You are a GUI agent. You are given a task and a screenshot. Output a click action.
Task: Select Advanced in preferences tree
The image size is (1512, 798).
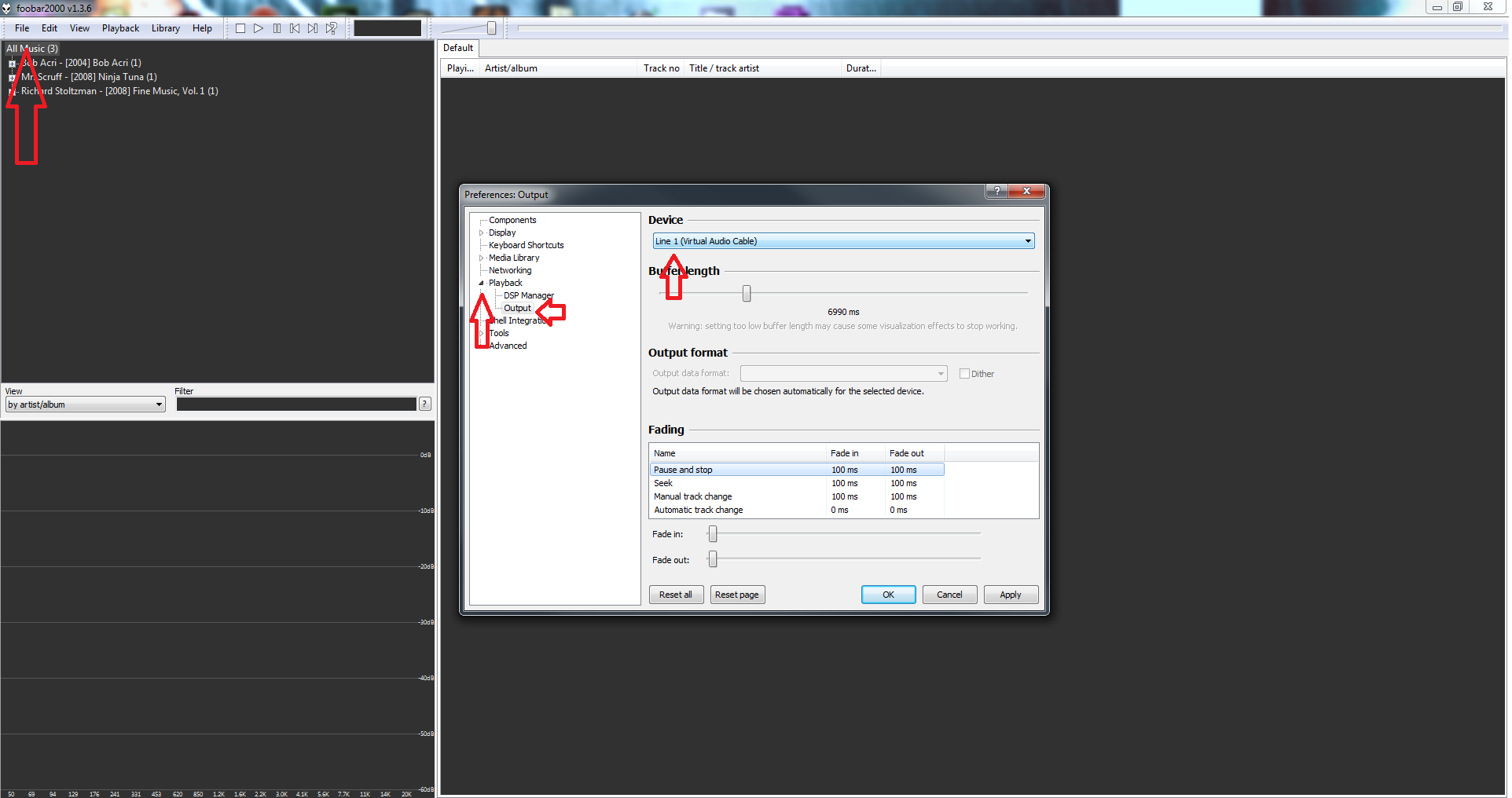click(x=508, y=346)
